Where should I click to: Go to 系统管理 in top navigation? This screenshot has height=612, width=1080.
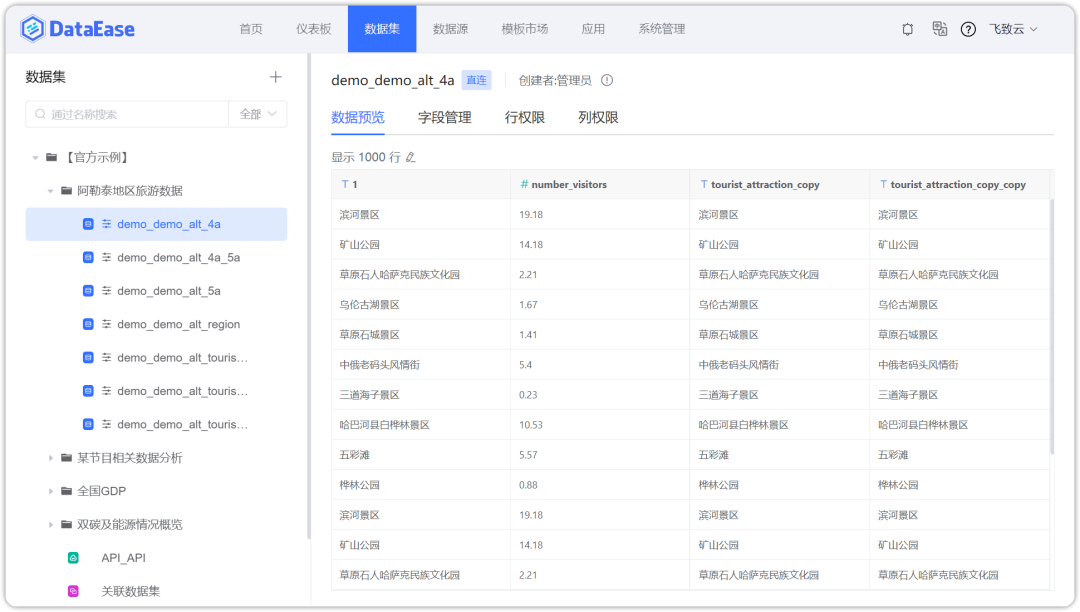(x=661, y=29)
